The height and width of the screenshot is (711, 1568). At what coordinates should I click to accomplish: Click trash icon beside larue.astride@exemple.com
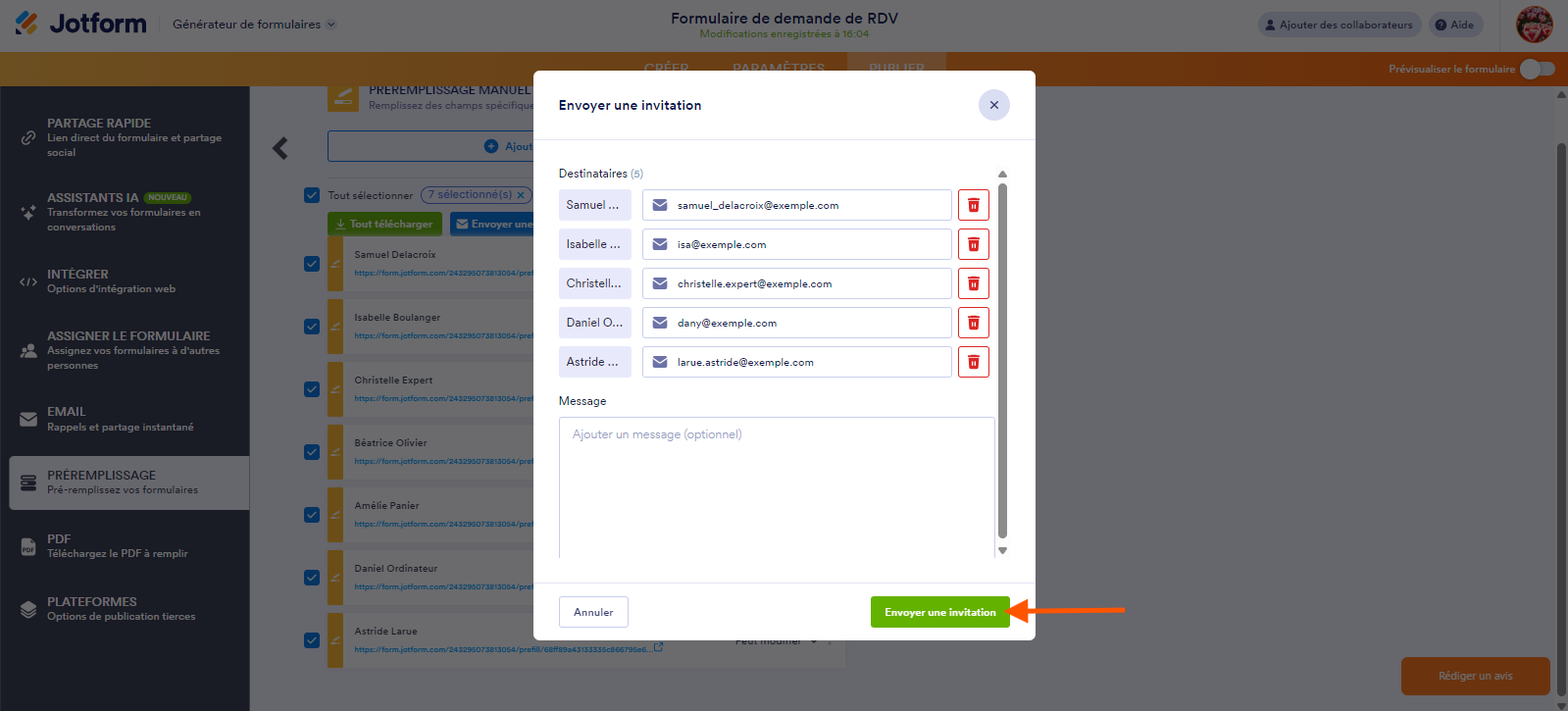point(973,362)
